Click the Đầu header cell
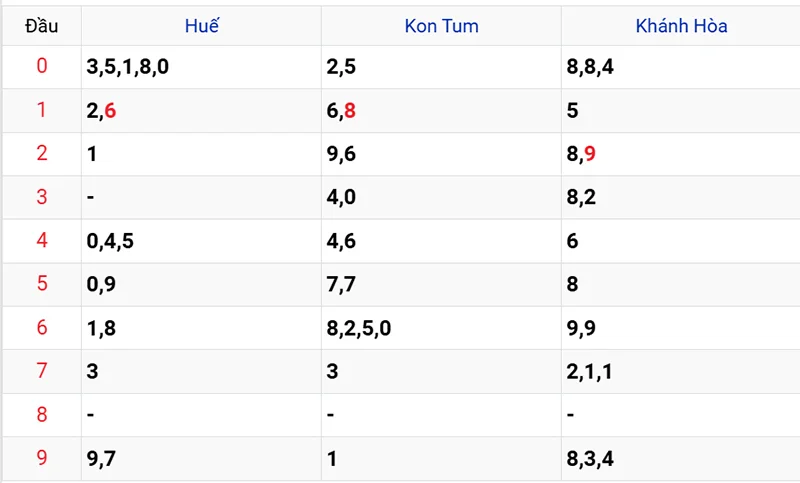This screenshot has height=483, width=800. click(x=41, y=26)
